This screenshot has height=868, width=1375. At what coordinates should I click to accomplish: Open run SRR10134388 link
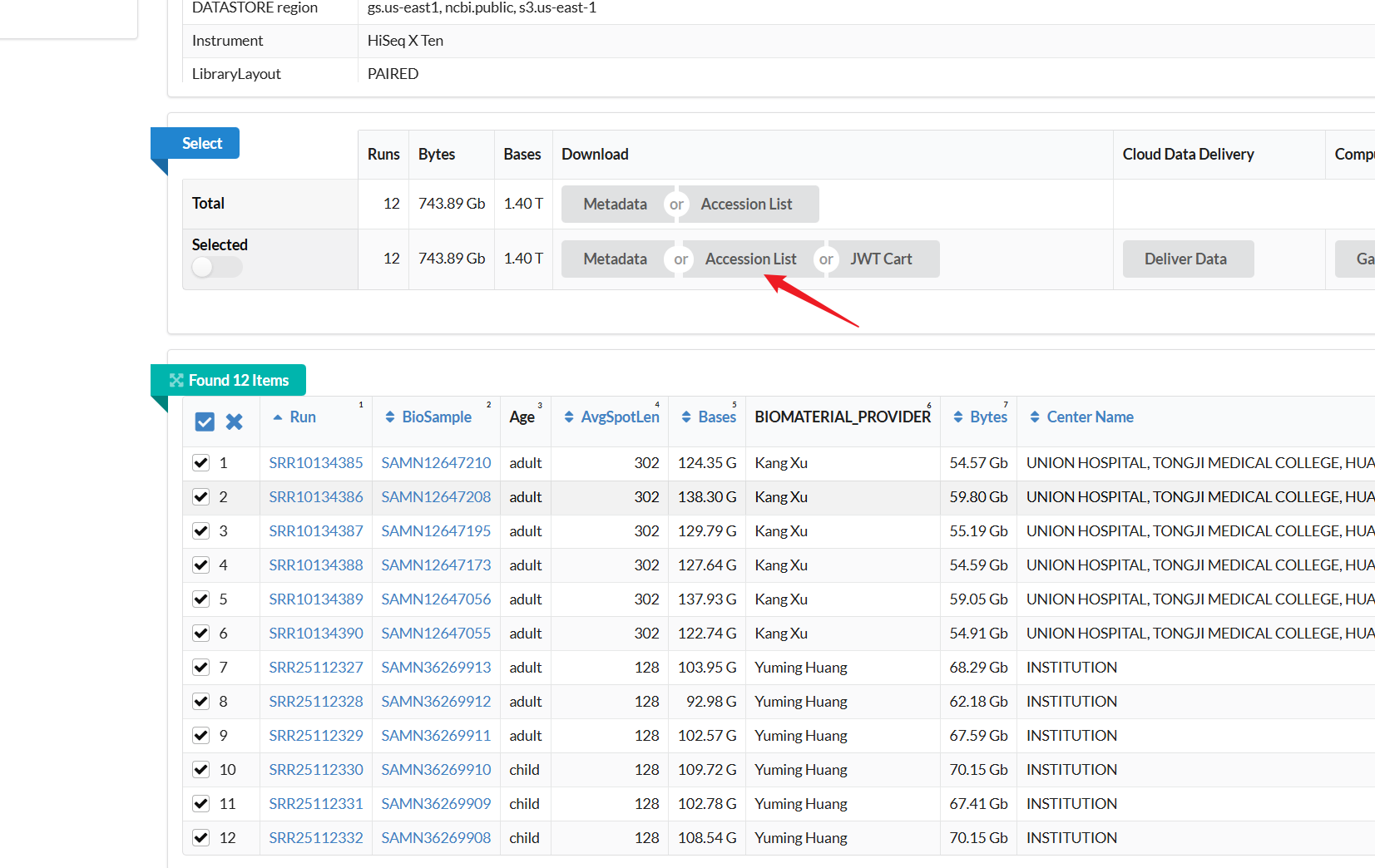click(316, 565)
